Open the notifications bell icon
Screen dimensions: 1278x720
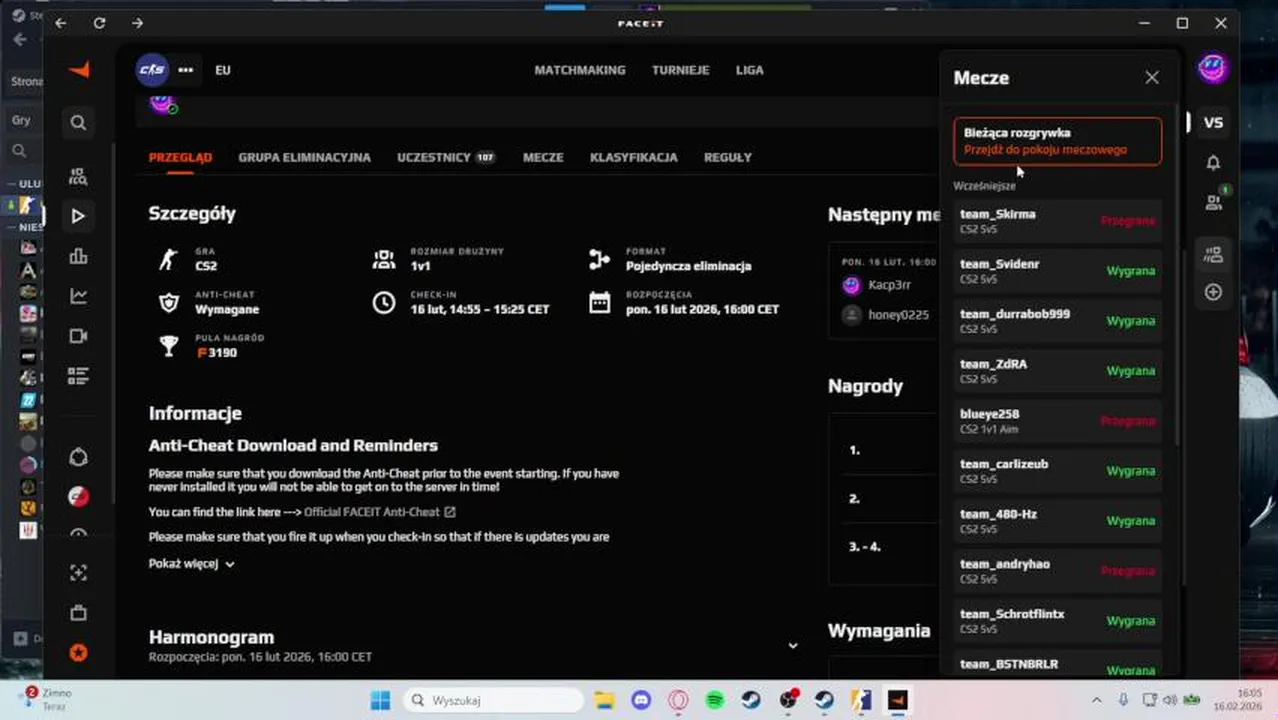(1213, 162)
